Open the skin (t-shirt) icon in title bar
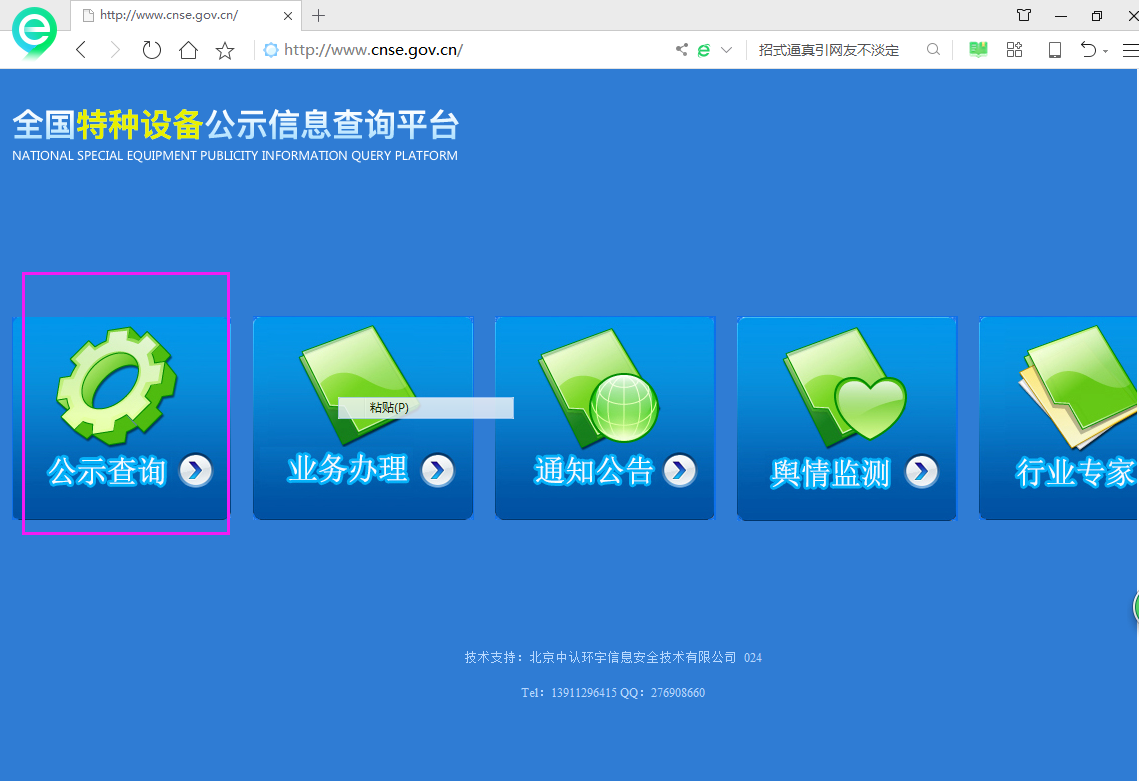 tap(1024, 15)
